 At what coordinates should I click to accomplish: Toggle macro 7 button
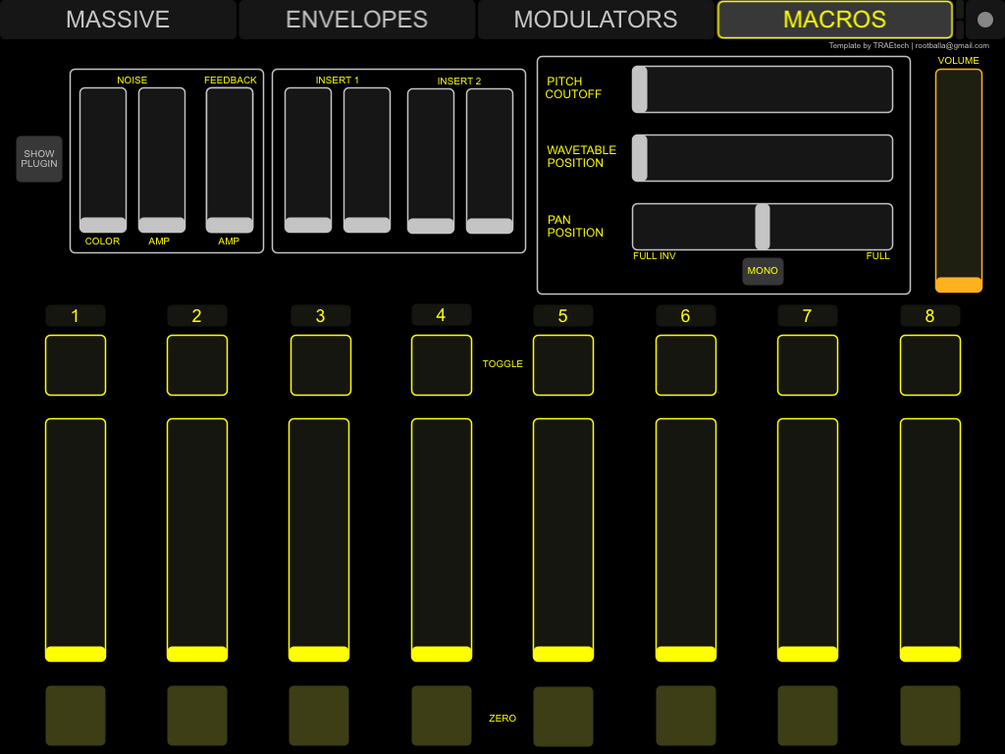coord(808,365)
